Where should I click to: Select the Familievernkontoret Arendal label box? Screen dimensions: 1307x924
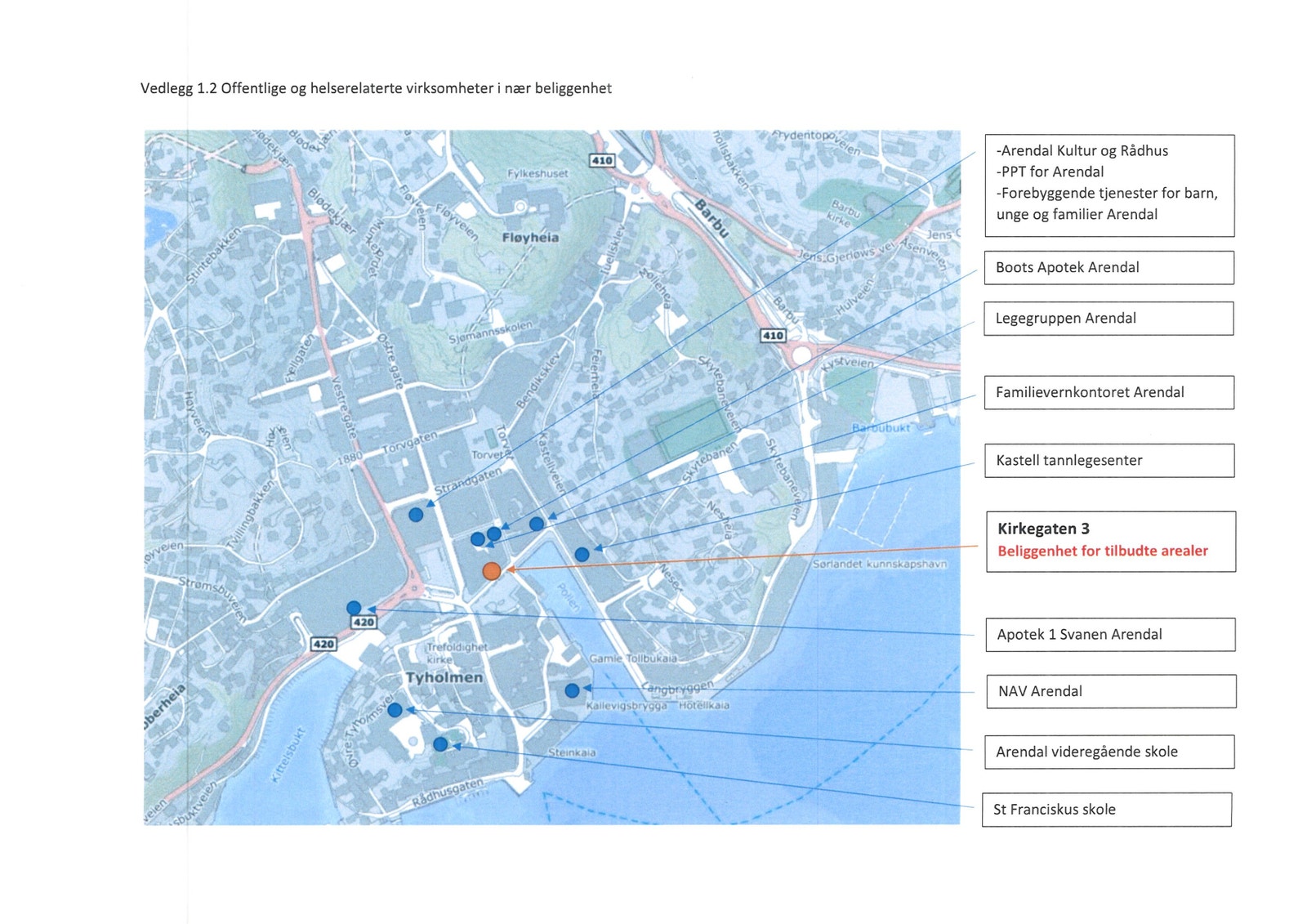point(1109,392)
